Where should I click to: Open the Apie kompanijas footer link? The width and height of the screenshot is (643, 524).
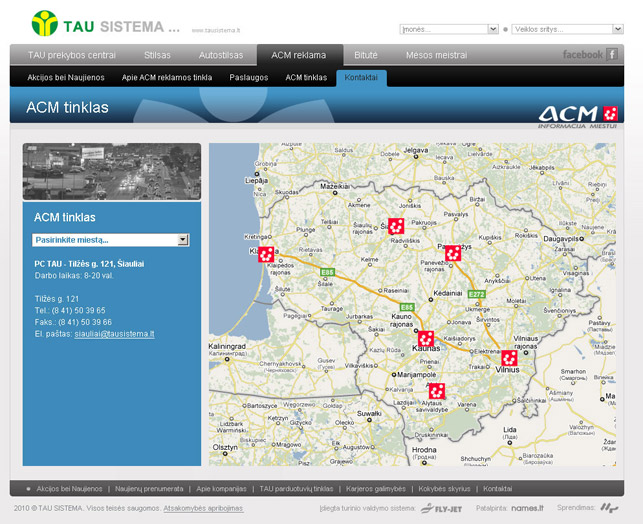pos(221,489)
